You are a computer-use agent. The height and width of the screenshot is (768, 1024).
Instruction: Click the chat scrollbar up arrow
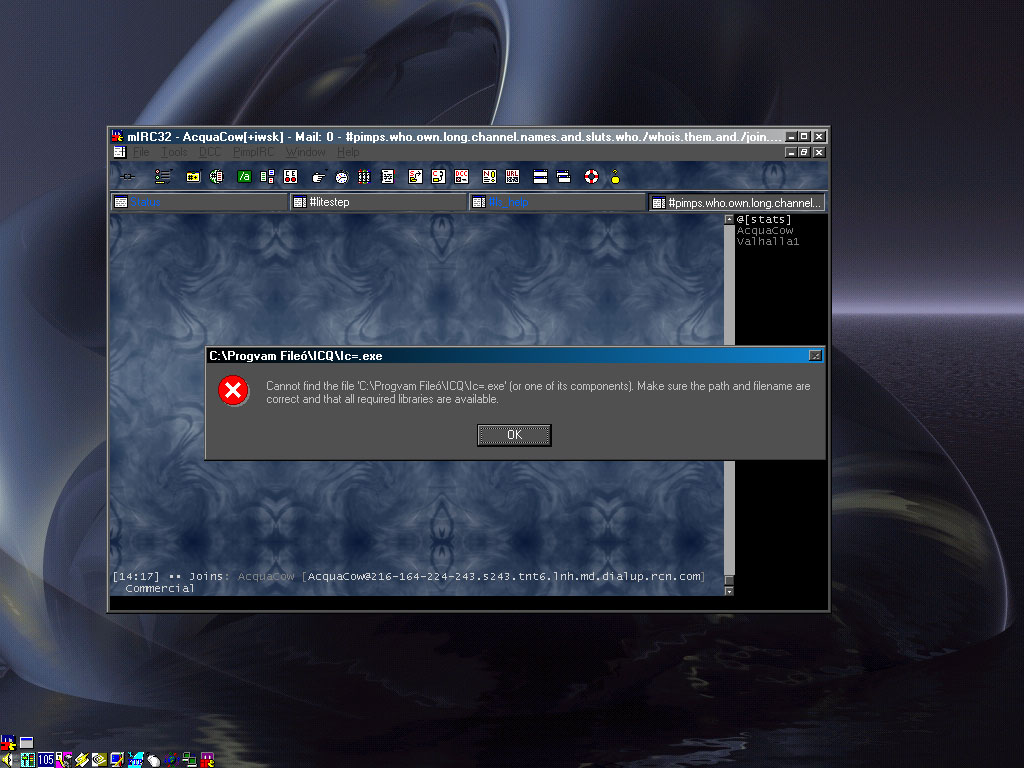pyautogui.click(x=729, y=219)
